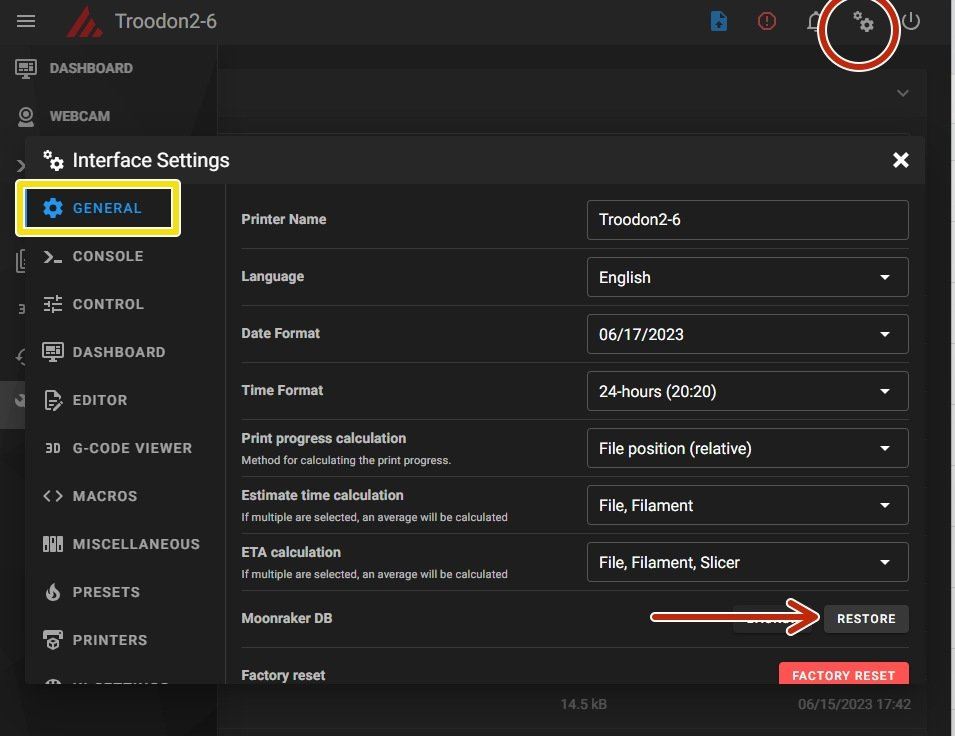This screenshot has height=736, width=955.
Task: Open Estimate time calculation dropdown
Action: pos(747,505)
